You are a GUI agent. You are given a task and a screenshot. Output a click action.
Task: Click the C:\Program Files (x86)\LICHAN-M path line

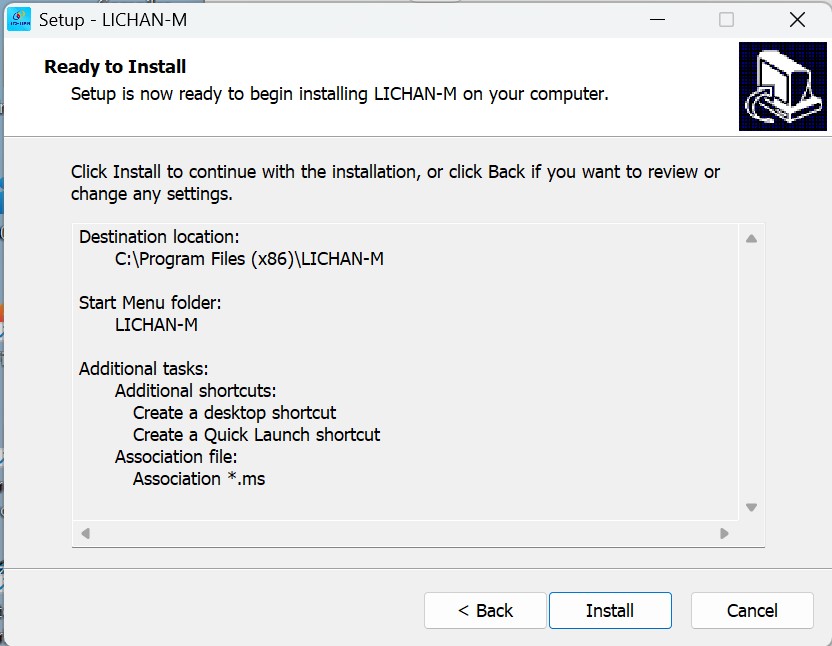[x=249, y=259]
